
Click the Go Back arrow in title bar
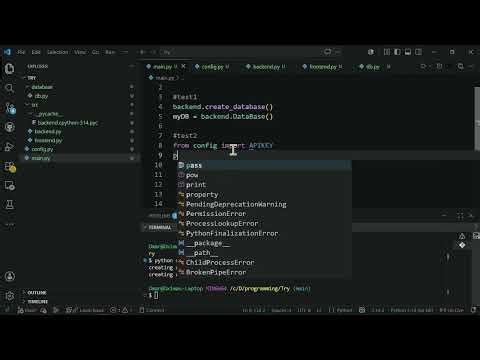(143, 52)
